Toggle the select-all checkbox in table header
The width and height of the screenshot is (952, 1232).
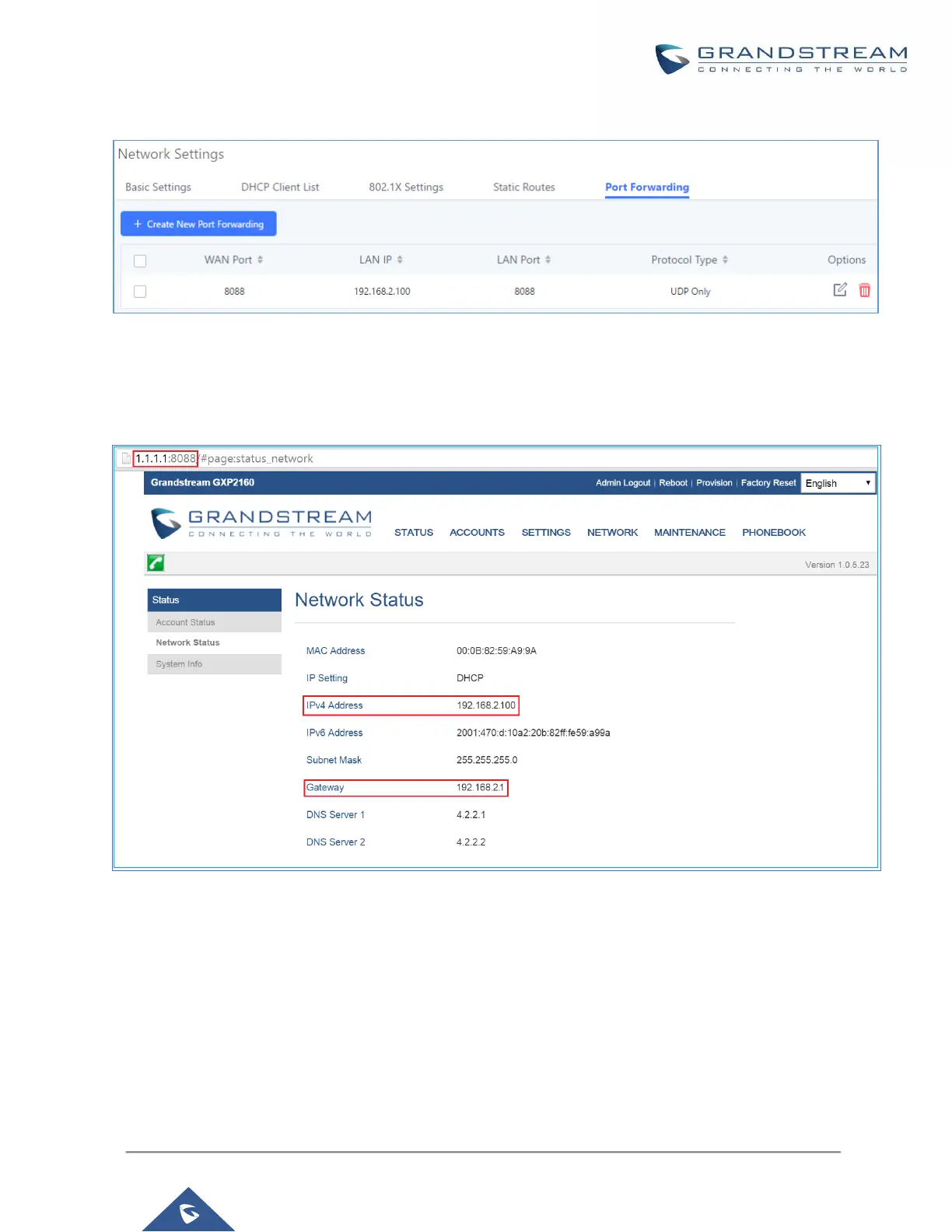click(140, 261)
